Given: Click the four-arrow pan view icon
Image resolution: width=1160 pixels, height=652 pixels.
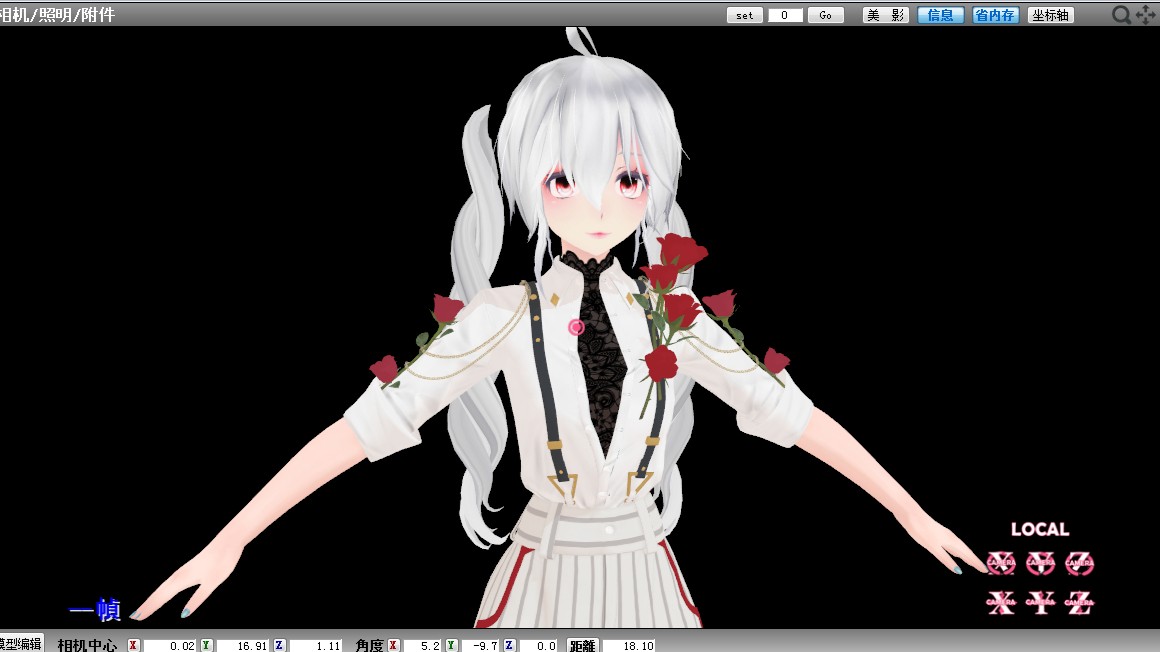Looking at the screenshot, I should [x=1145, y=14].
